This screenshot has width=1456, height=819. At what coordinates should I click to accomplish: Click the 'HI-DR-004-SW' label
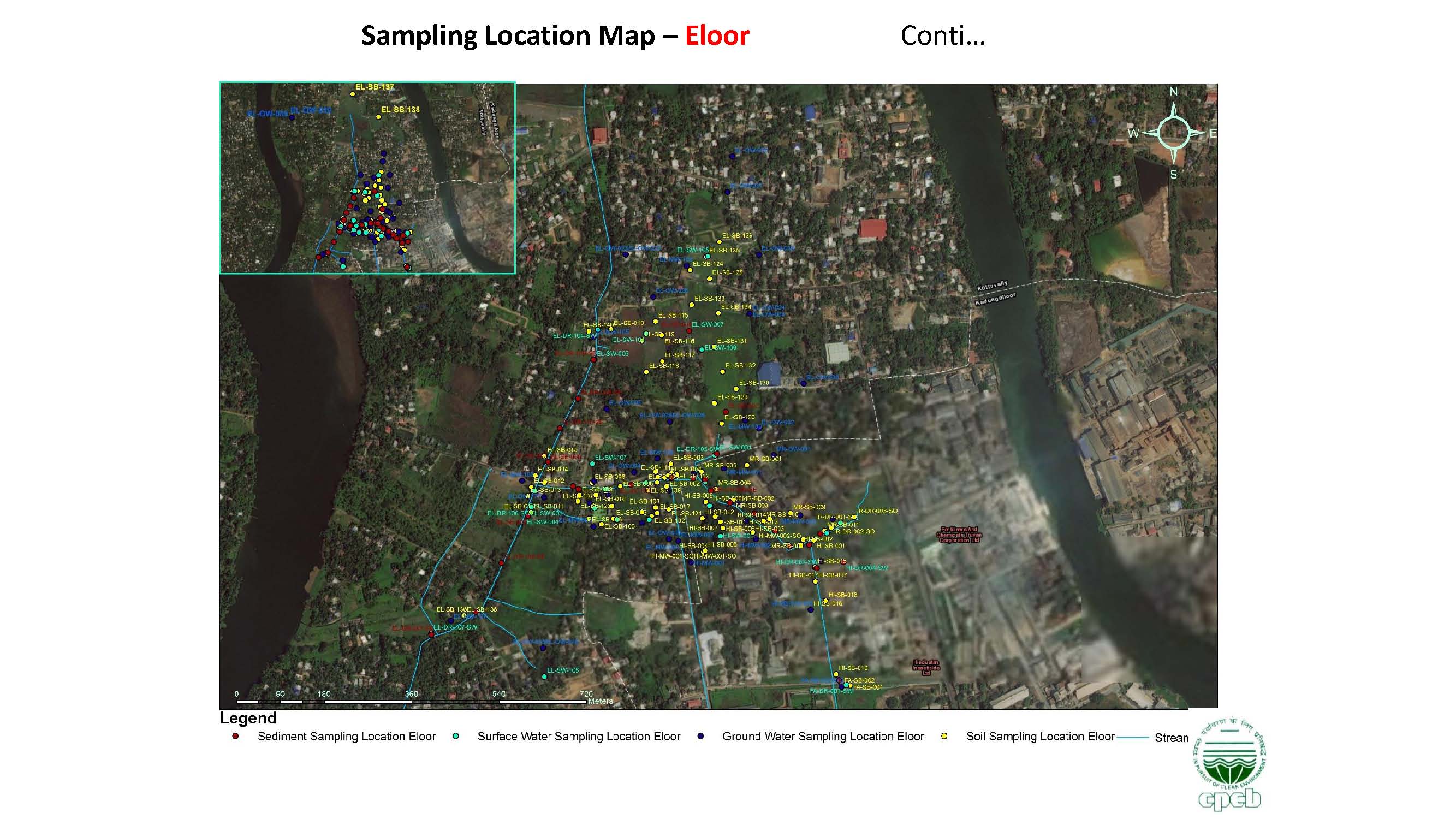coord(867,567)
